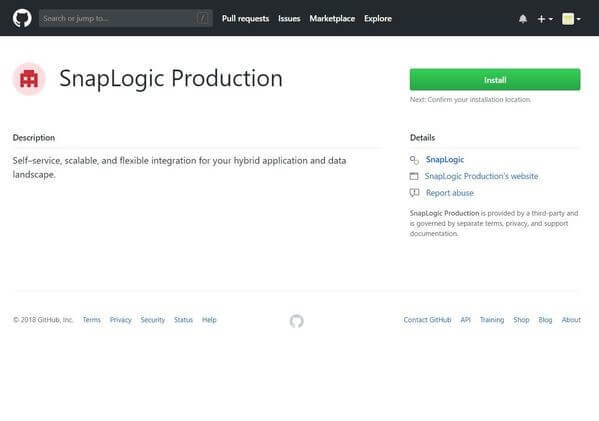
Task: Open the Security footer link
Action: (152, 320)
